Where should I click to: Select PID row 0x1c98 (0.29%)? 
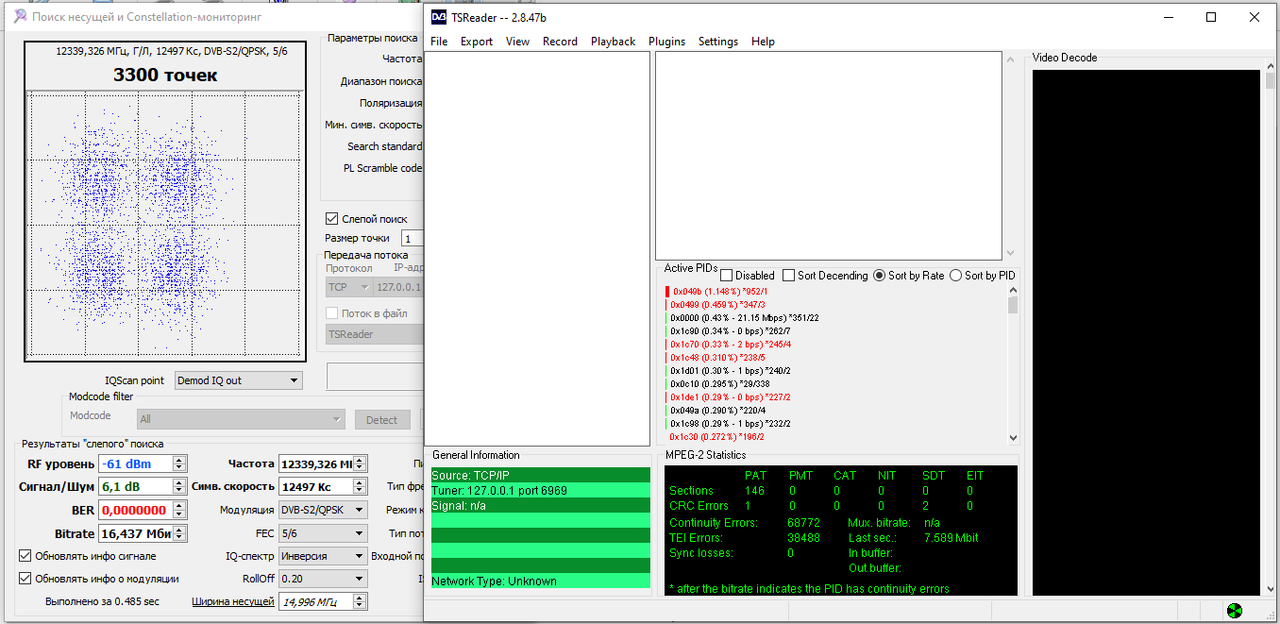(x=730, y=423)
